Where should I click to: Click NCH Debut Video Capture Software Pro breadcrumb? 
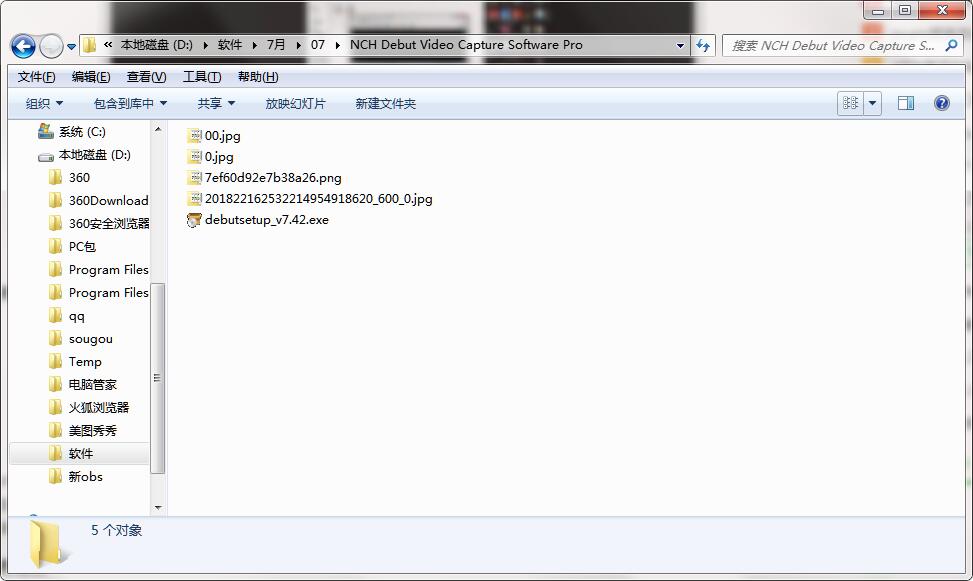point(466,45)
